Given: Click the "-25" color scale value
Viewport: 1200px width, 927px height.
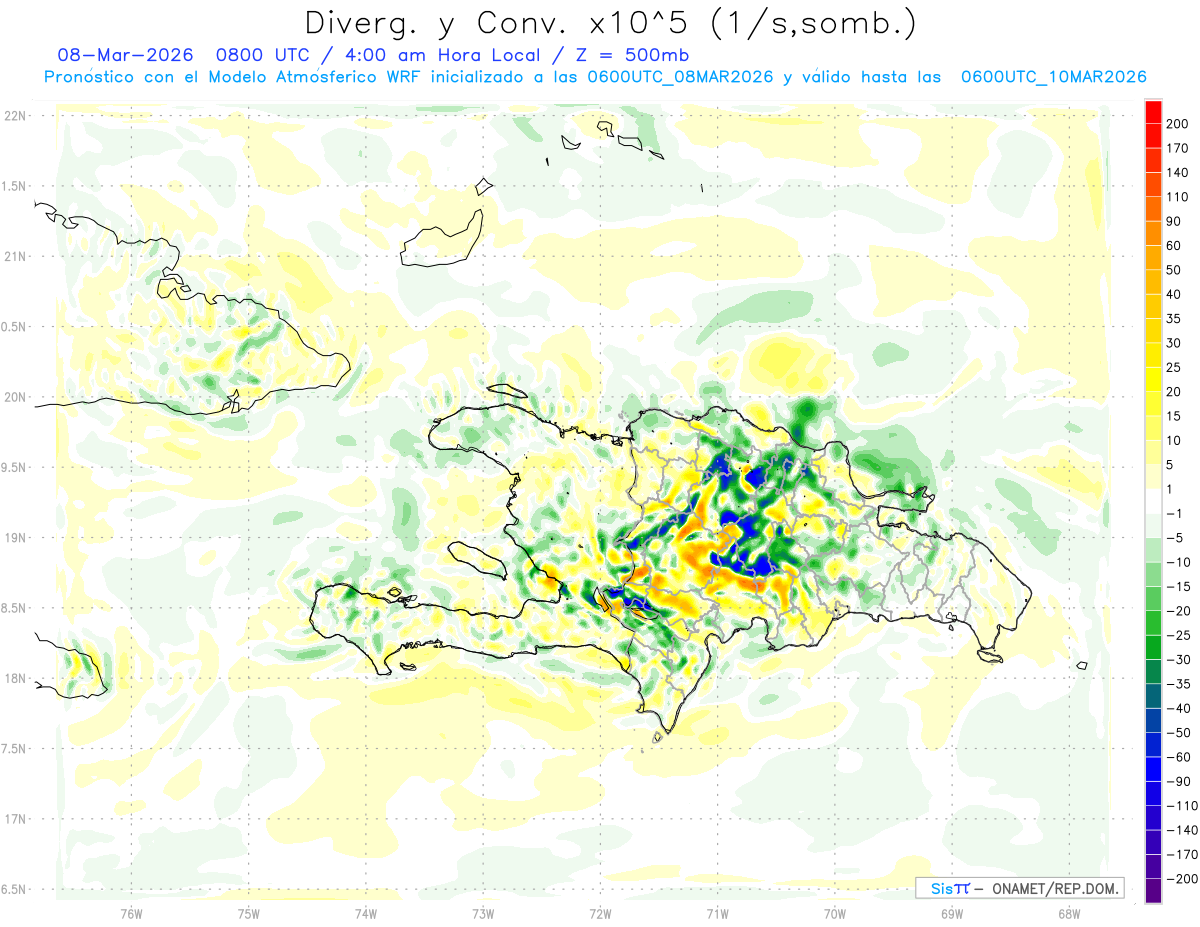Looking at the screenshot, I should 1180,635.
